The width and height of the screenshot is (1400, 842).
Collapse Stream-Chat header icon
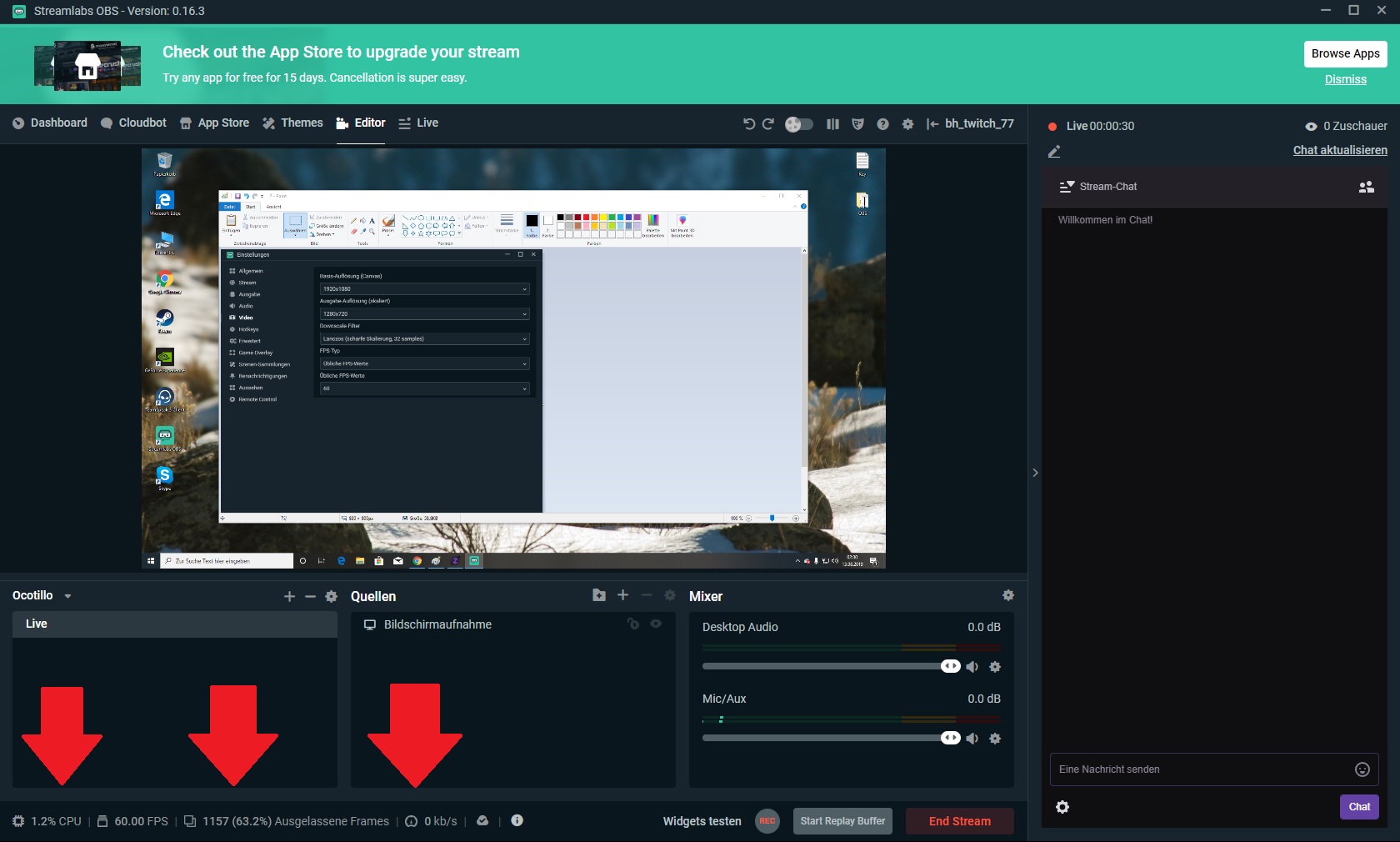coord(1067,187)
